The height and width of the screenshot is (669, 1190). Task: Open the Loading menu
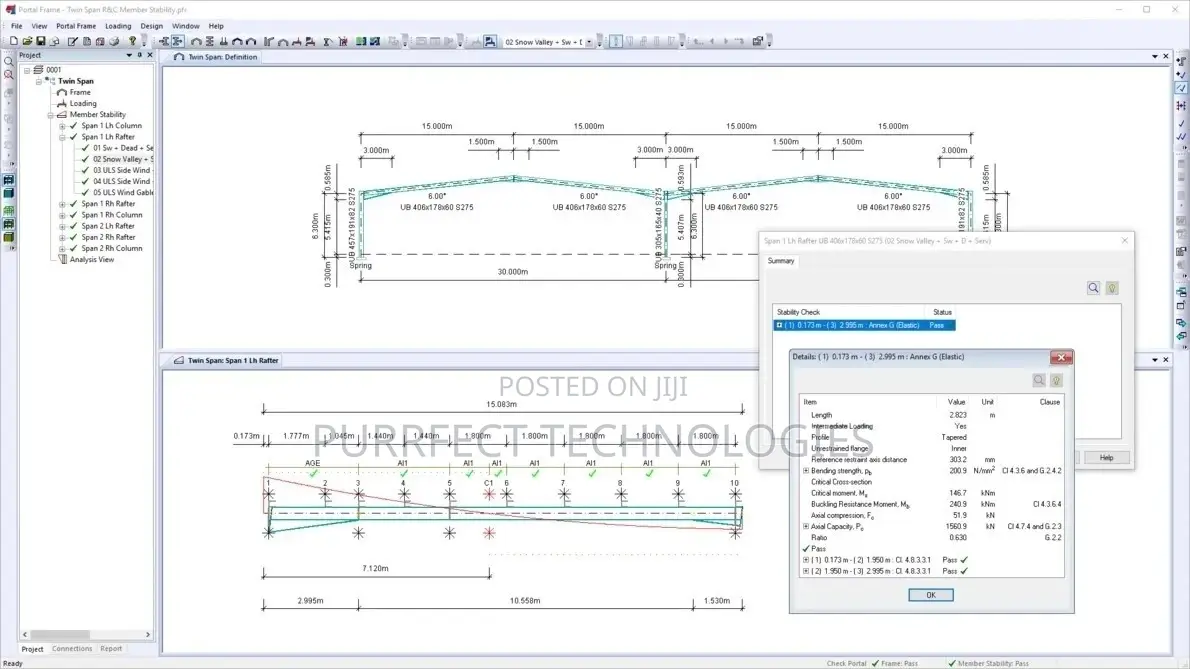(x=118, y=26)
